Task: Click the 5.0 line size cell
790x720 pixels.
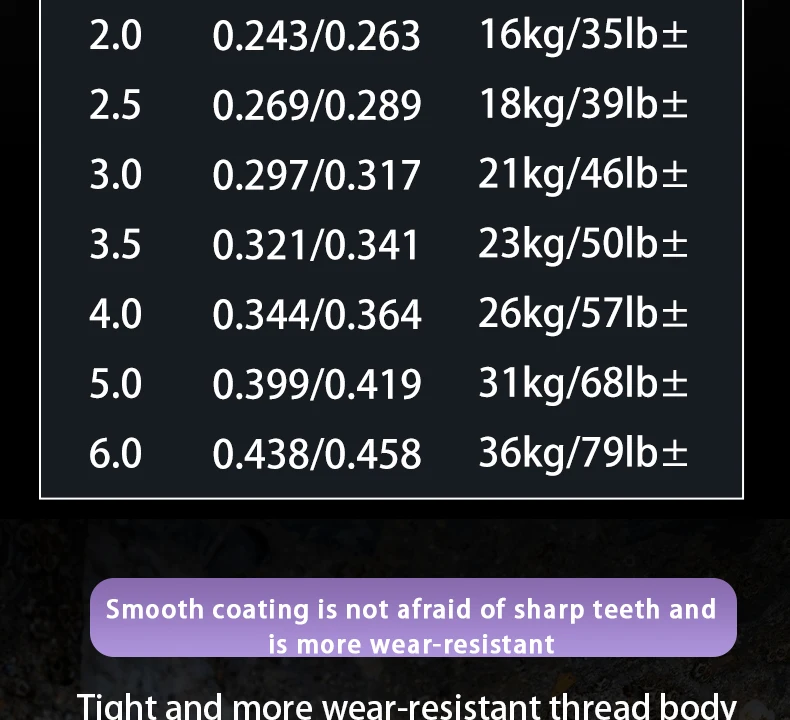Action: pos(115,384)
